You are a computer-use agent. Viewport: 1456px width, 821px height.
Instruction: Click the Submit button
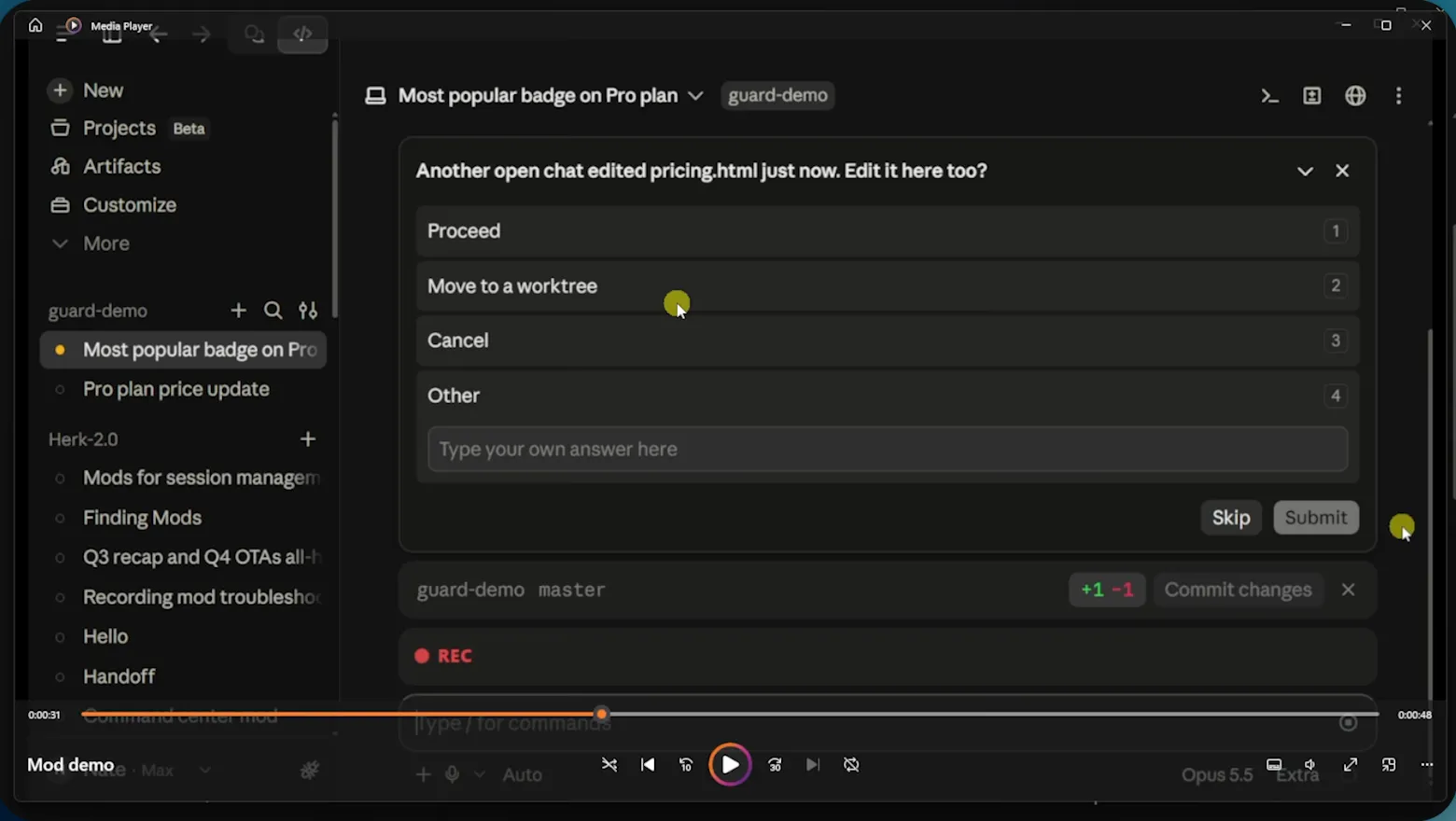tap(1316, 518)
